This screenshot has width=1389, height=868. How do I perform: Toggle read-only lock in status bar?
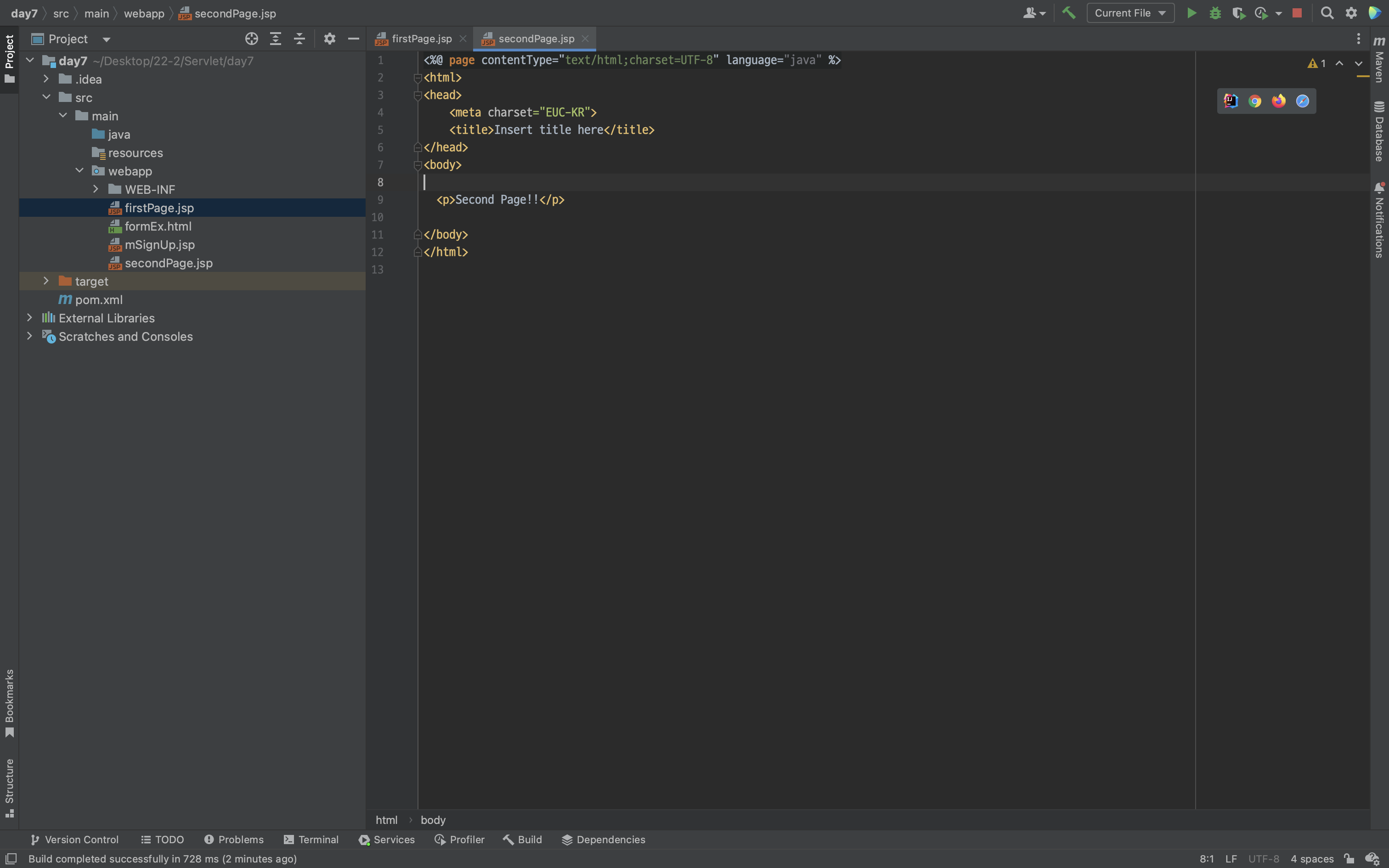pyautogui.click(x=1349, y=859)
